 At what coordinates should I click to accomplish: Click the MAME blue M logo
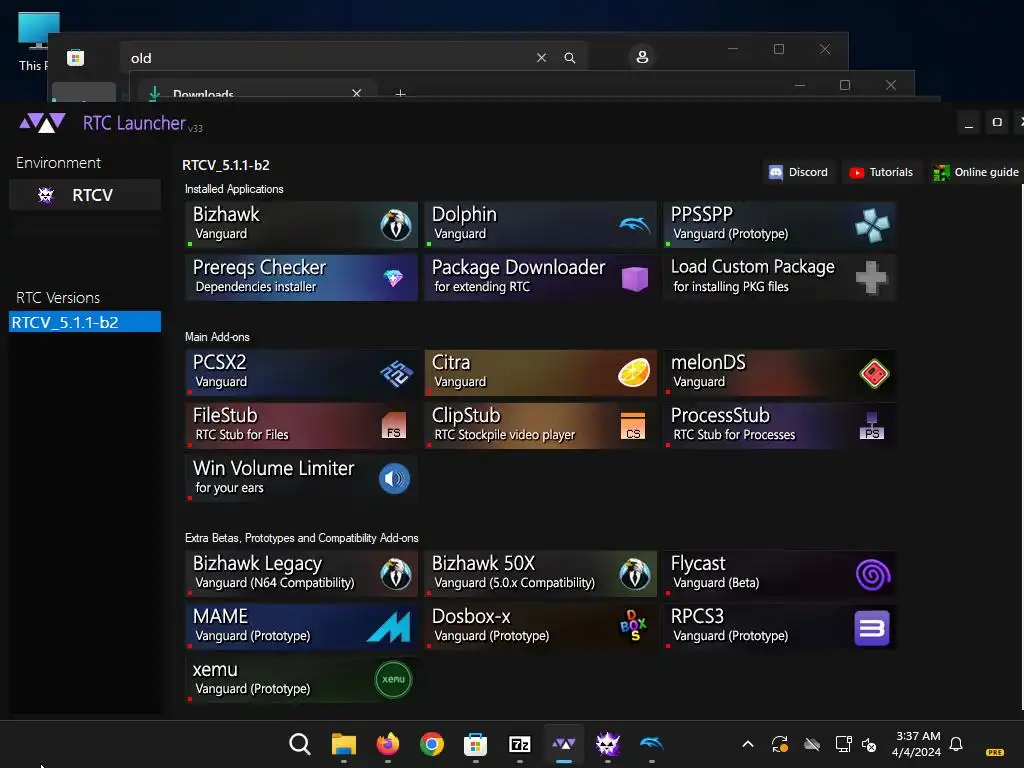(389, 627)
